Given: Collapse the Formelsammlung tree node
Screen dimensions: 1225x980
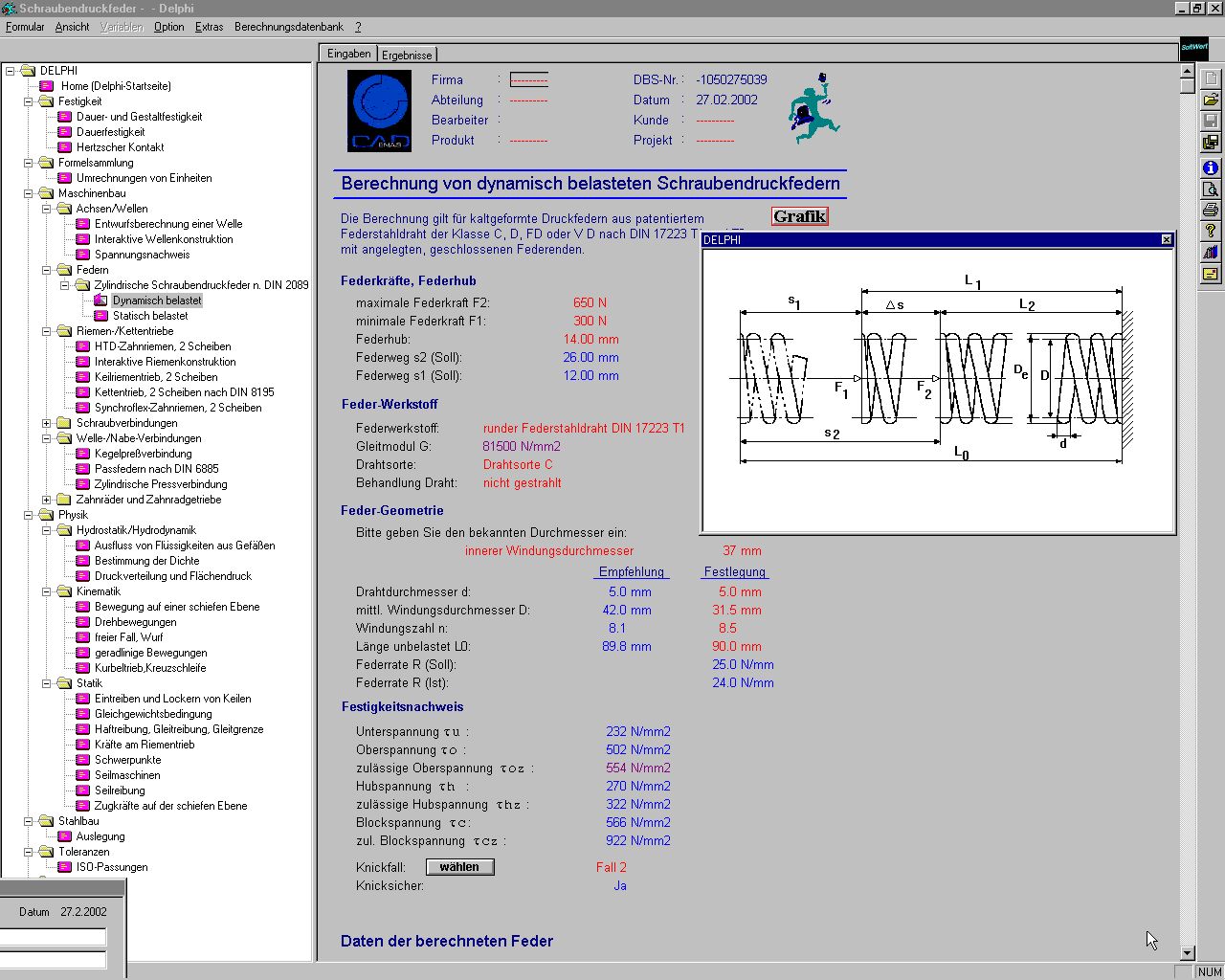Looking at the screenshot, I should point(28,163).
